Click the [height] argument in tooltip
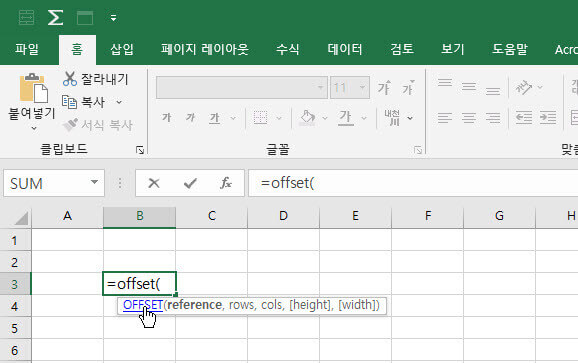This screenshot has height=363, width=578. (x=310, y=305)
